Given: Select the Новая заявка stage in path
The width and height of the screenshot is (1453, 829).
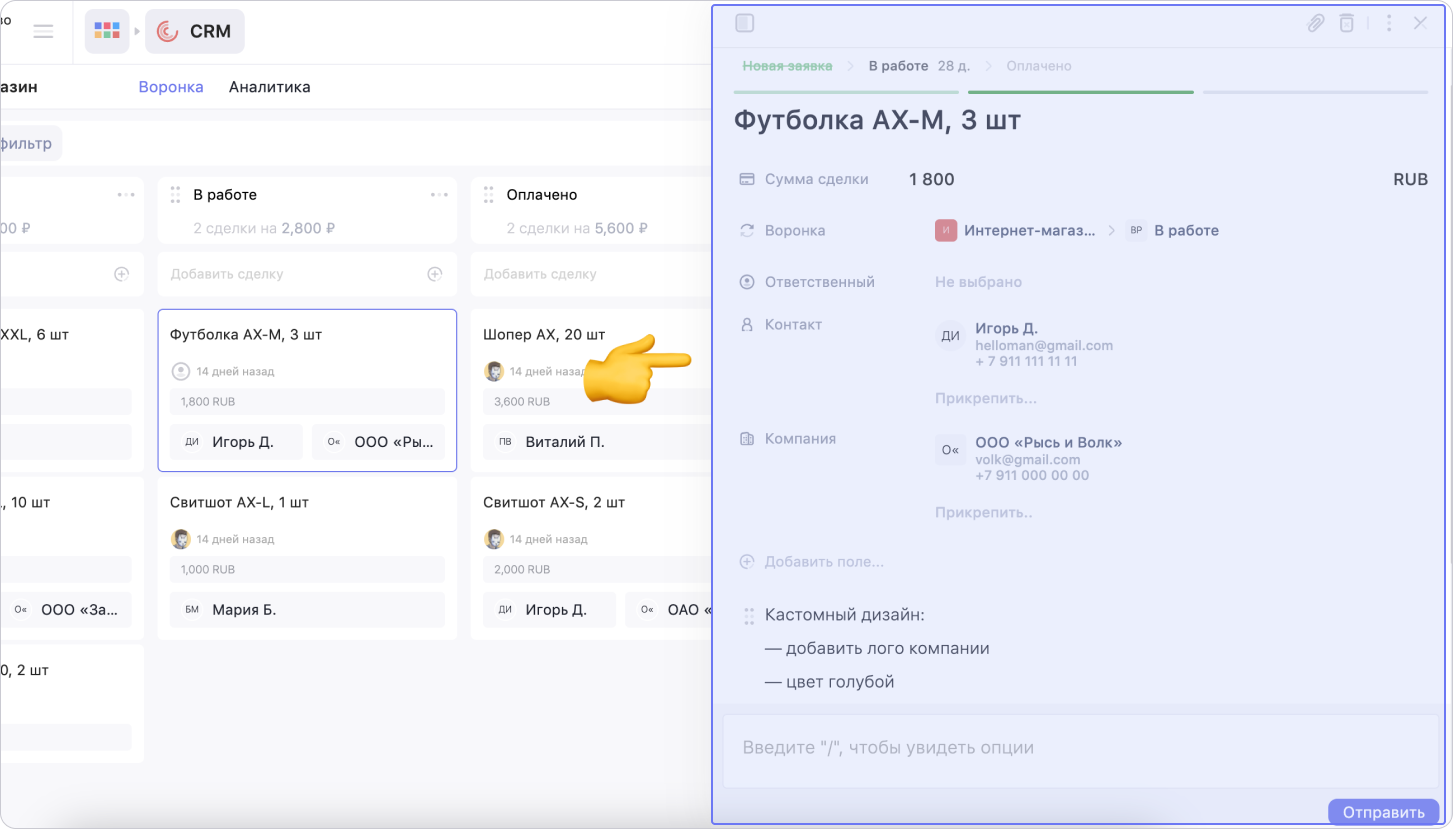Looking at the screenshot, I should coord(787,66).
